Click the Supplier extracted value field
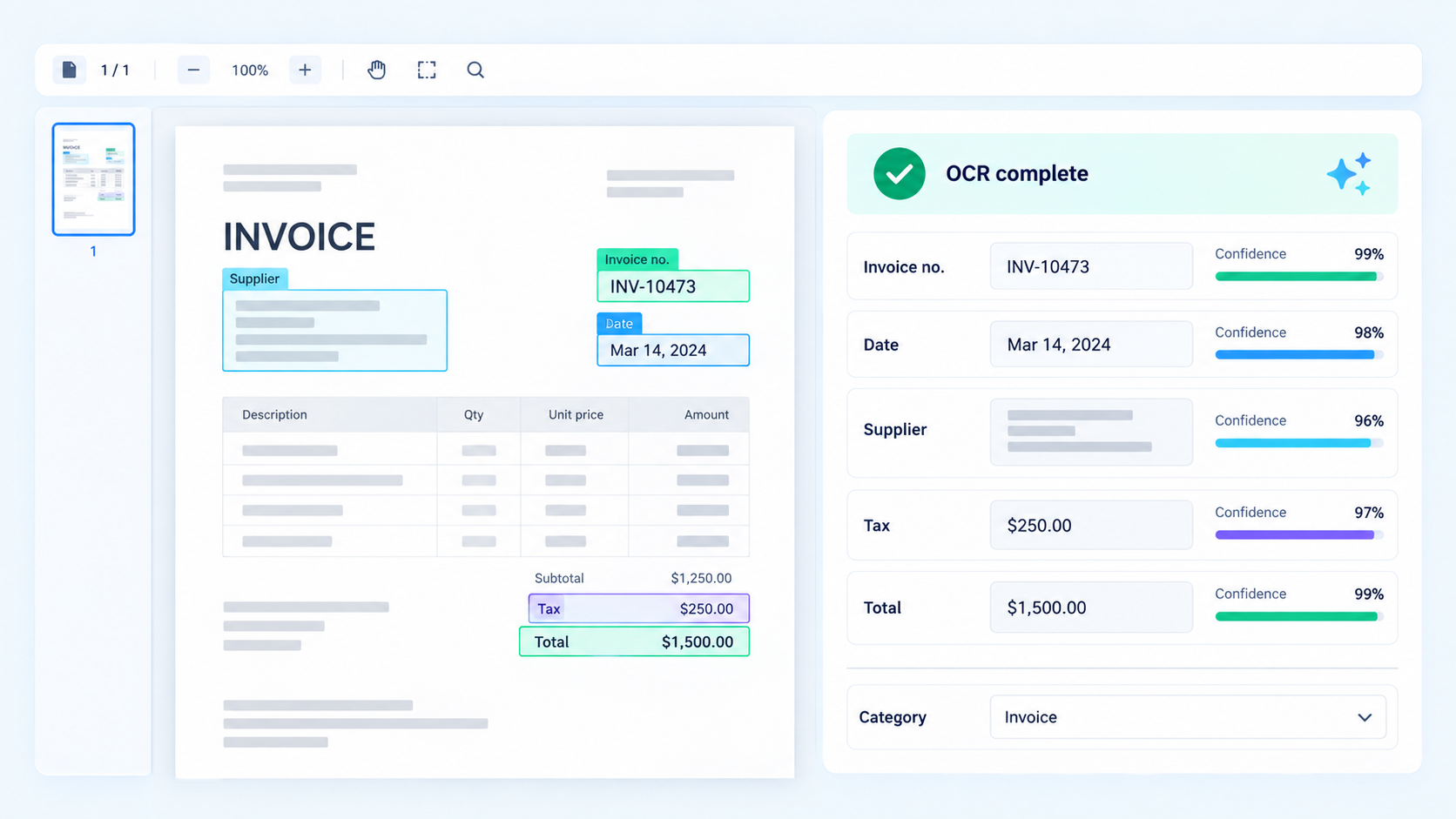The width and height of the screenshot is (1456, 819). pos(1091,432)
